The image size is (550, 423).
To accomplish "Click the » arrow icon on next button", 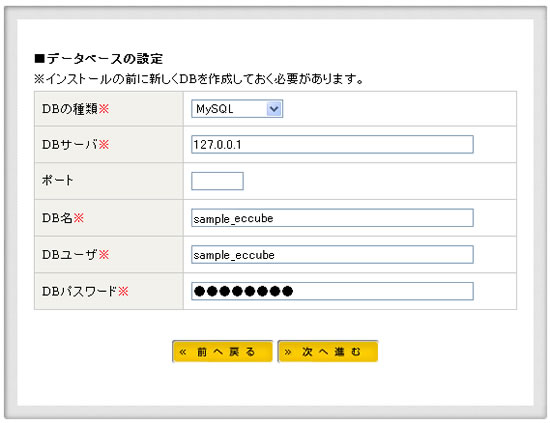I will pyautogui.click(x=288, y=352).
